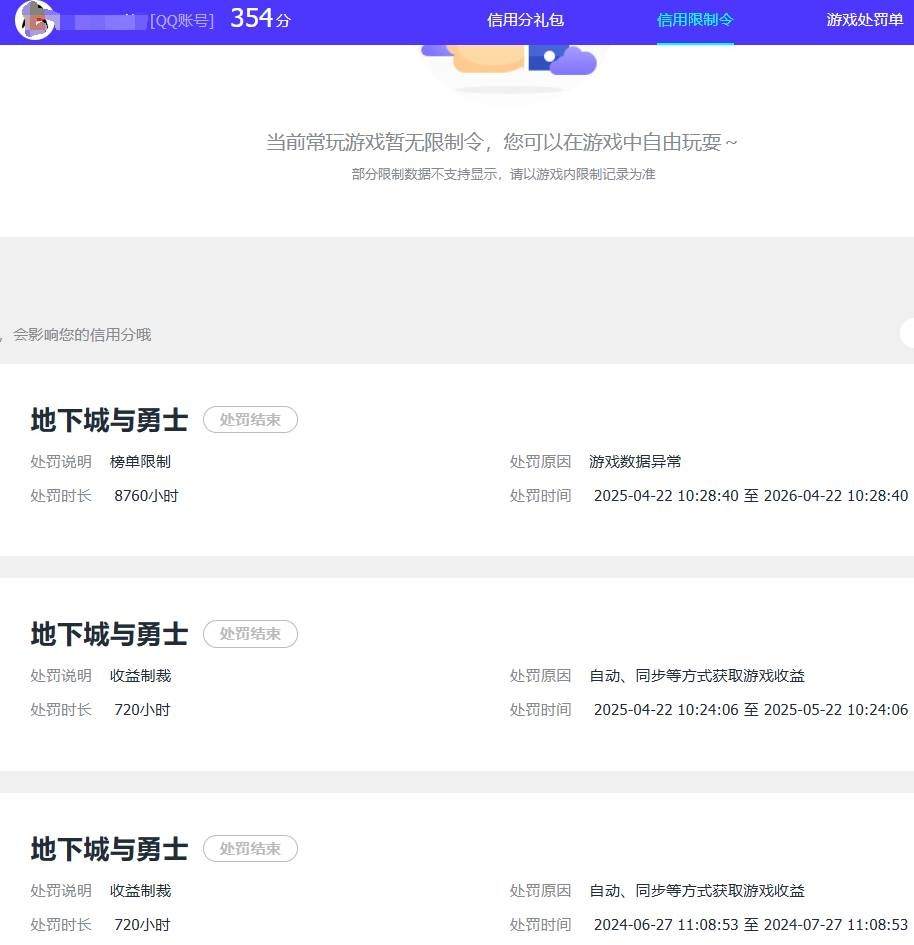Viewport: 914px width, 945px height.
Task: Click the [QQ账号] label
Action: pos(182,21)
